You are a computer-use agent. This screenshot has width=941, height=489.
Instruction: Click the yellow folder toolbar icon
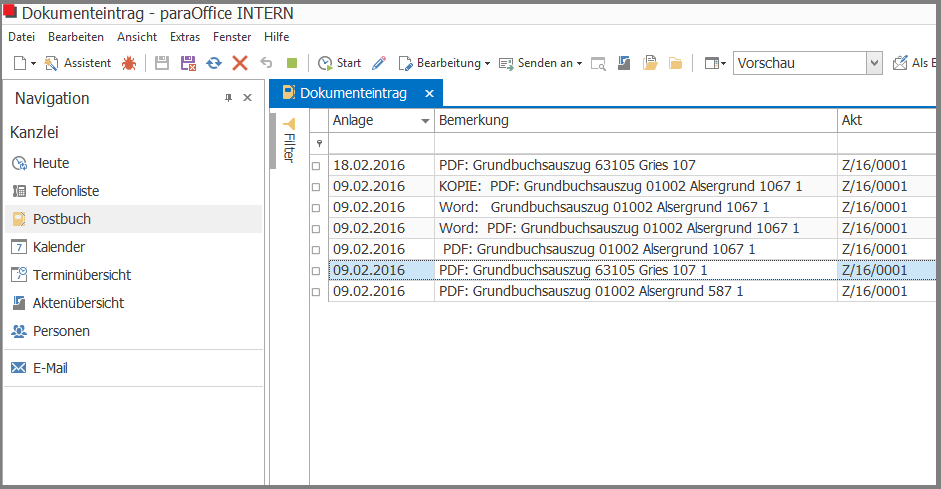click(x=676, y=63)
